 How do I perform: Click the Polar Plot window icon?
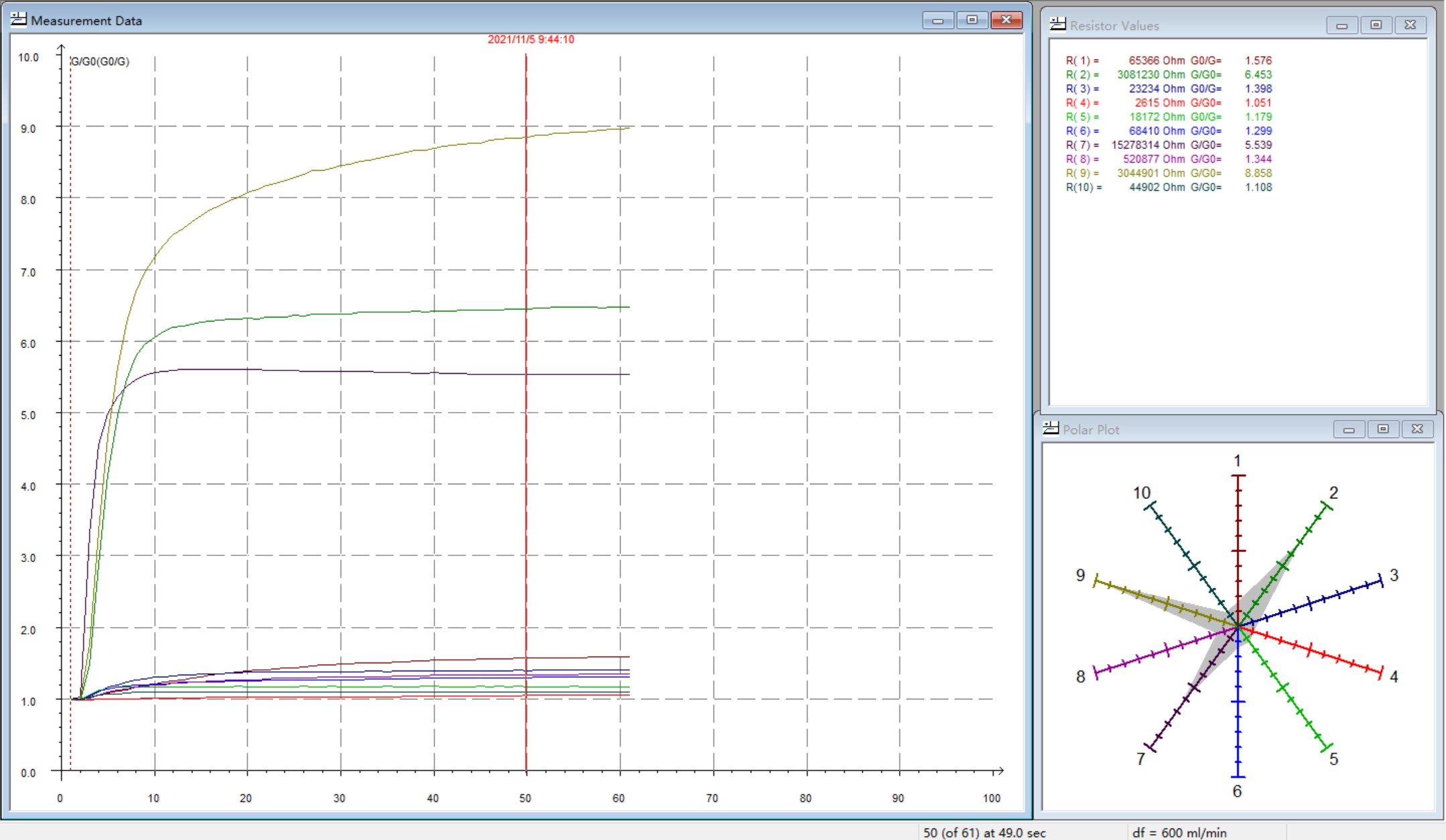tap(1051, 429)
